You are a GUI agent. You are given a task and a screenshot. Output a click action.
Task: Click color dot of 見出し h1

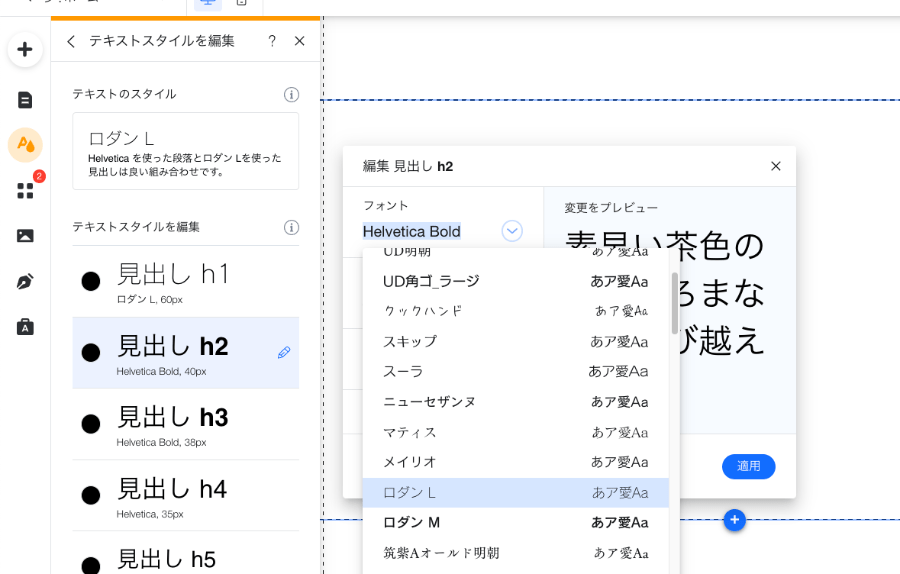pyautogui.click(x=91, y=281)
